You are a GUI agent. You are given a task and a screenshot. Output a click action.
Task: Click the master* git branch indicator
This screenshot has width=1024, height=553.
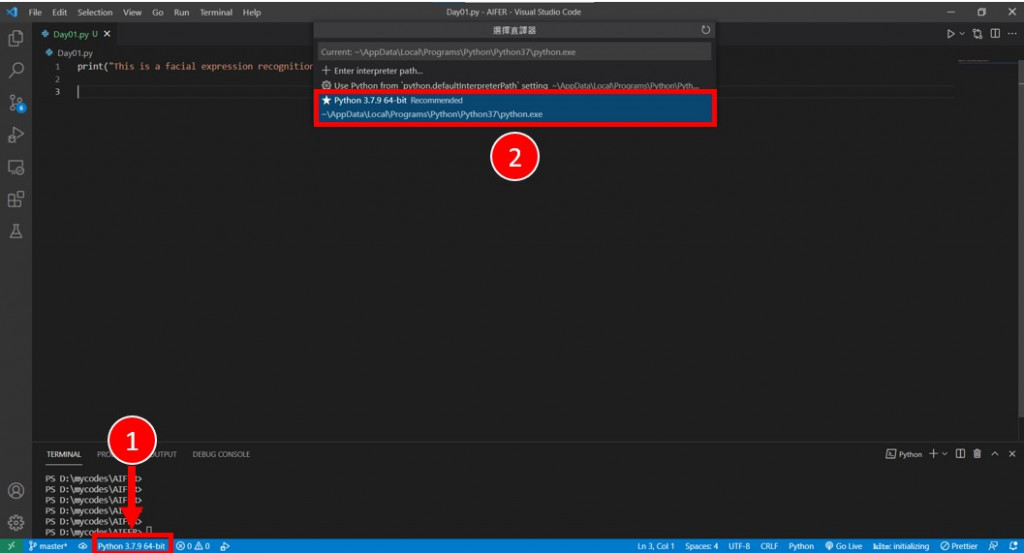(x=48, y=546)
